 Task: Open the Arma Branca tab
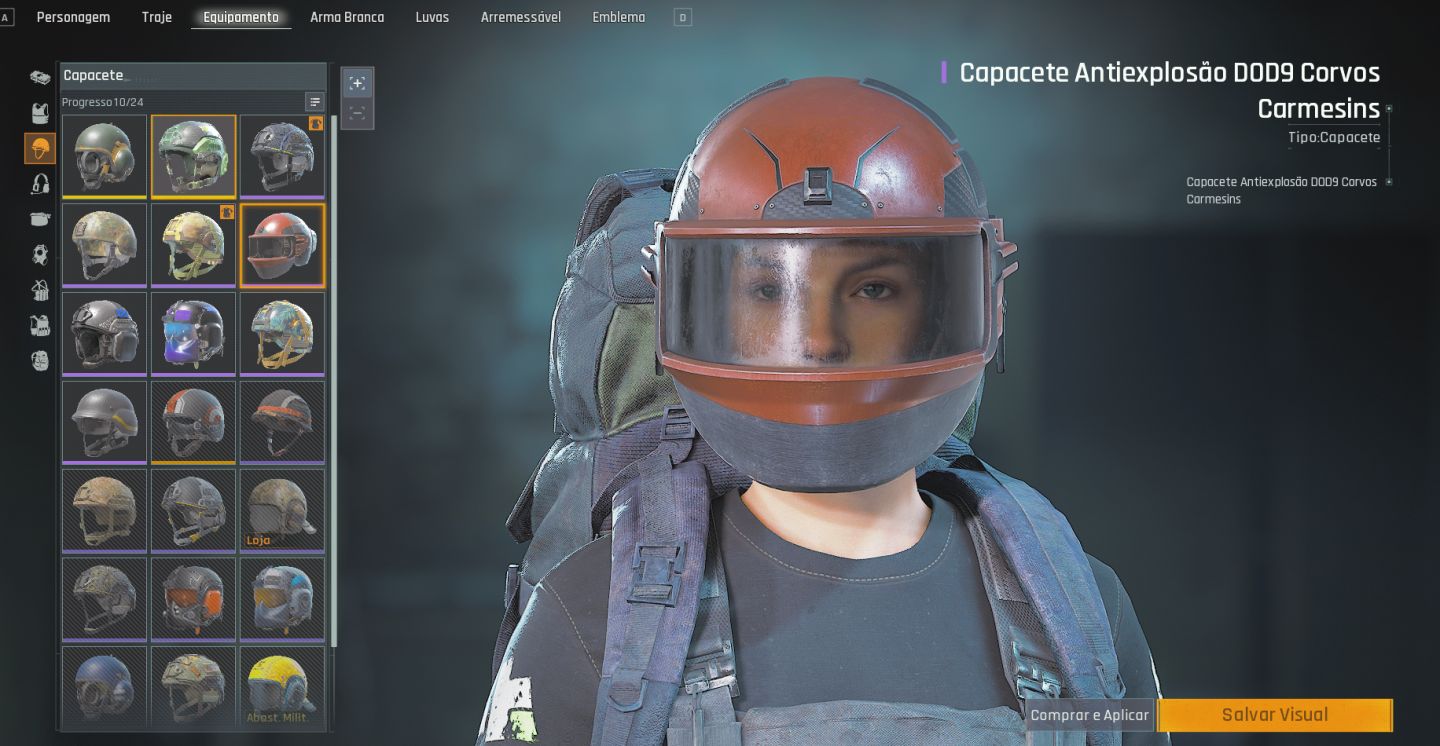click(347, 17)
